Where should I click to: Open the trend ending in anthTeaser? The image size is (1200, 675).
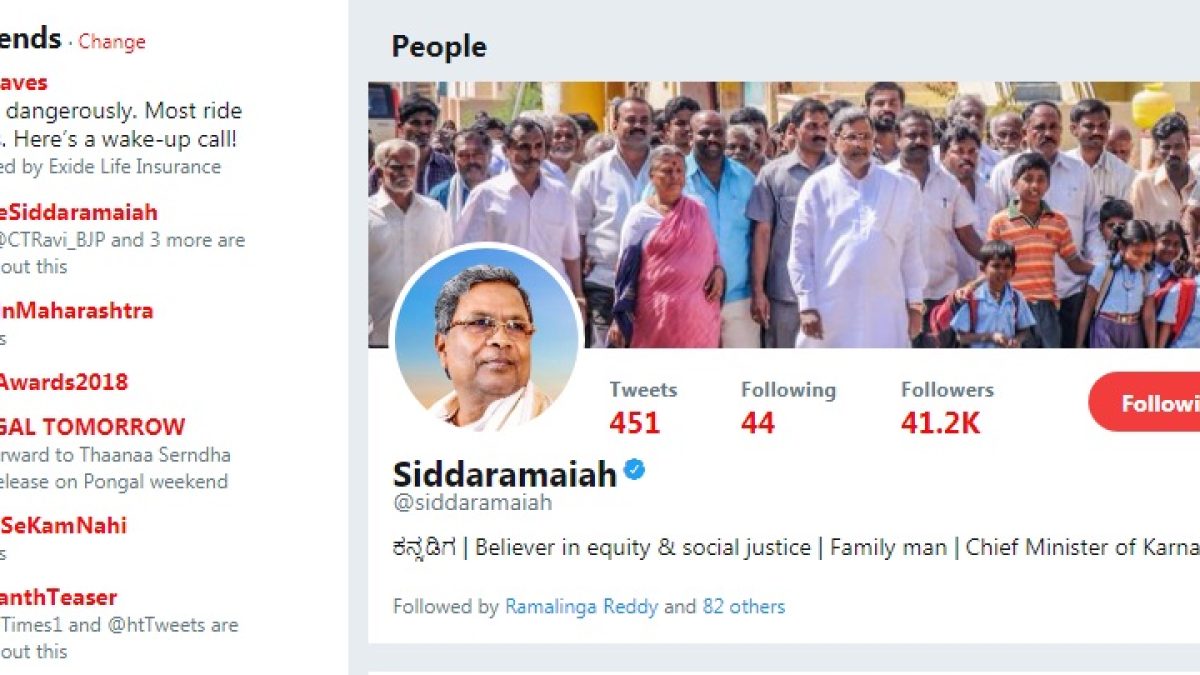click(59, 597)
